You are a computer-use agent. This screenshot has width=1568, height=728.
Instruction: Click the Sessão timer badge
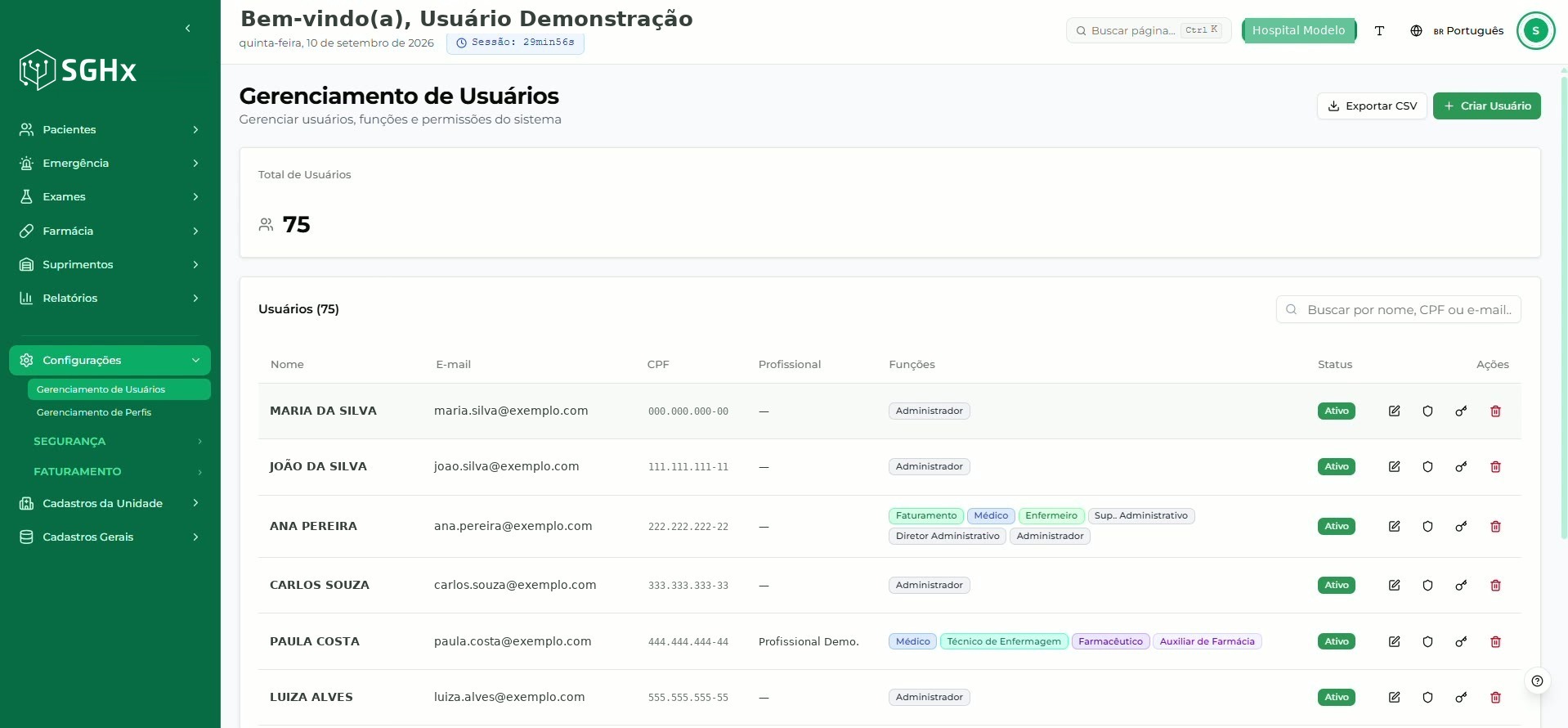click(x=515, y=43)
